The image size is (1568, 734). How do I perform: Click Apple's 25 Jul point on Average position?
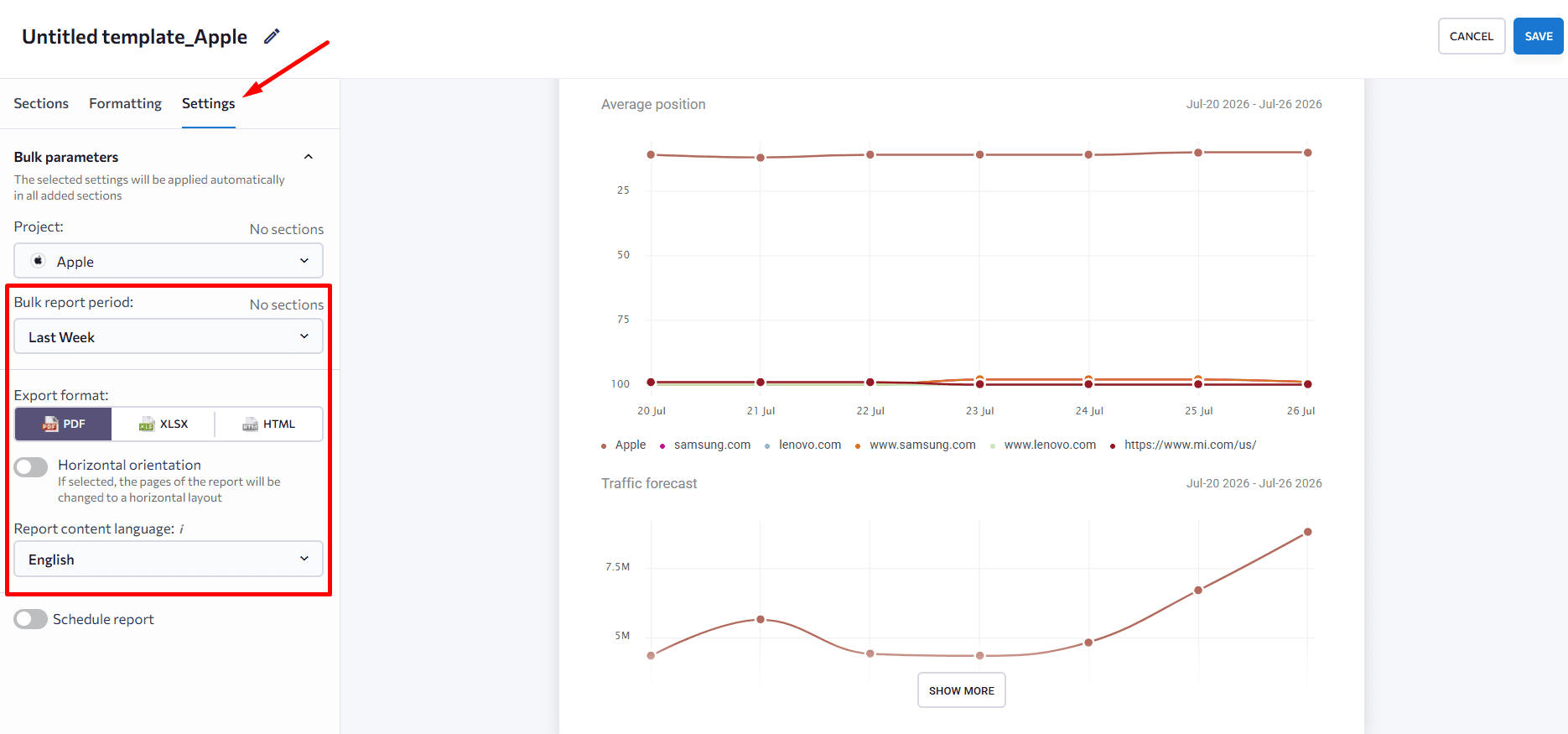click(x=1198, y=153)
